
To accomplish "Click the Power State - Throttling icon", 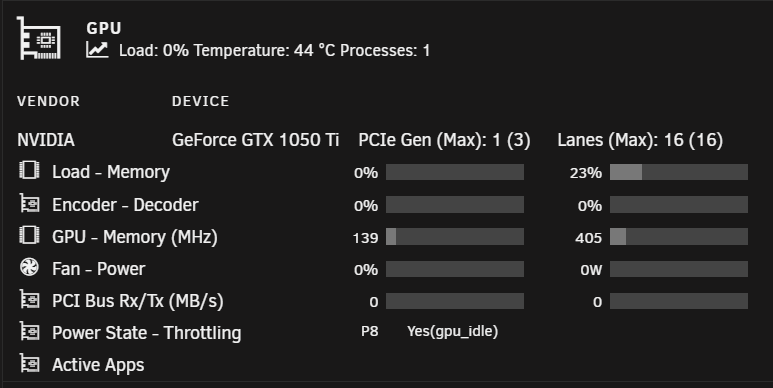I will click(x=29, y=332).
